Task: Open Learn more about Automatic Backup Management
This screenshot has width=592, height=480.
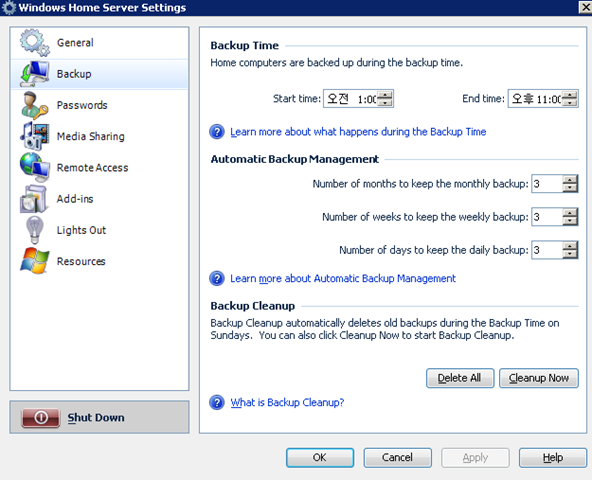Action: 343,279
